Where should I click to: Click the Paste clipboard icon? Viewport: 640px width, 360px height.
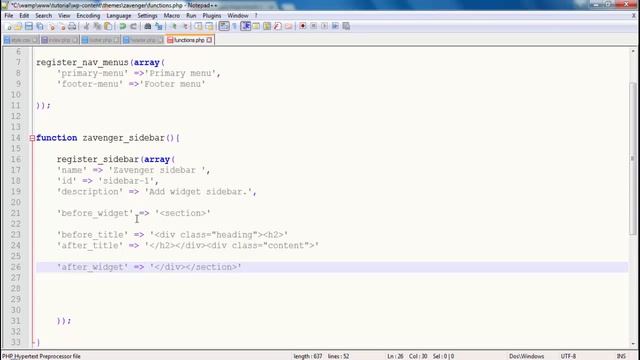(x=108, y=27)
